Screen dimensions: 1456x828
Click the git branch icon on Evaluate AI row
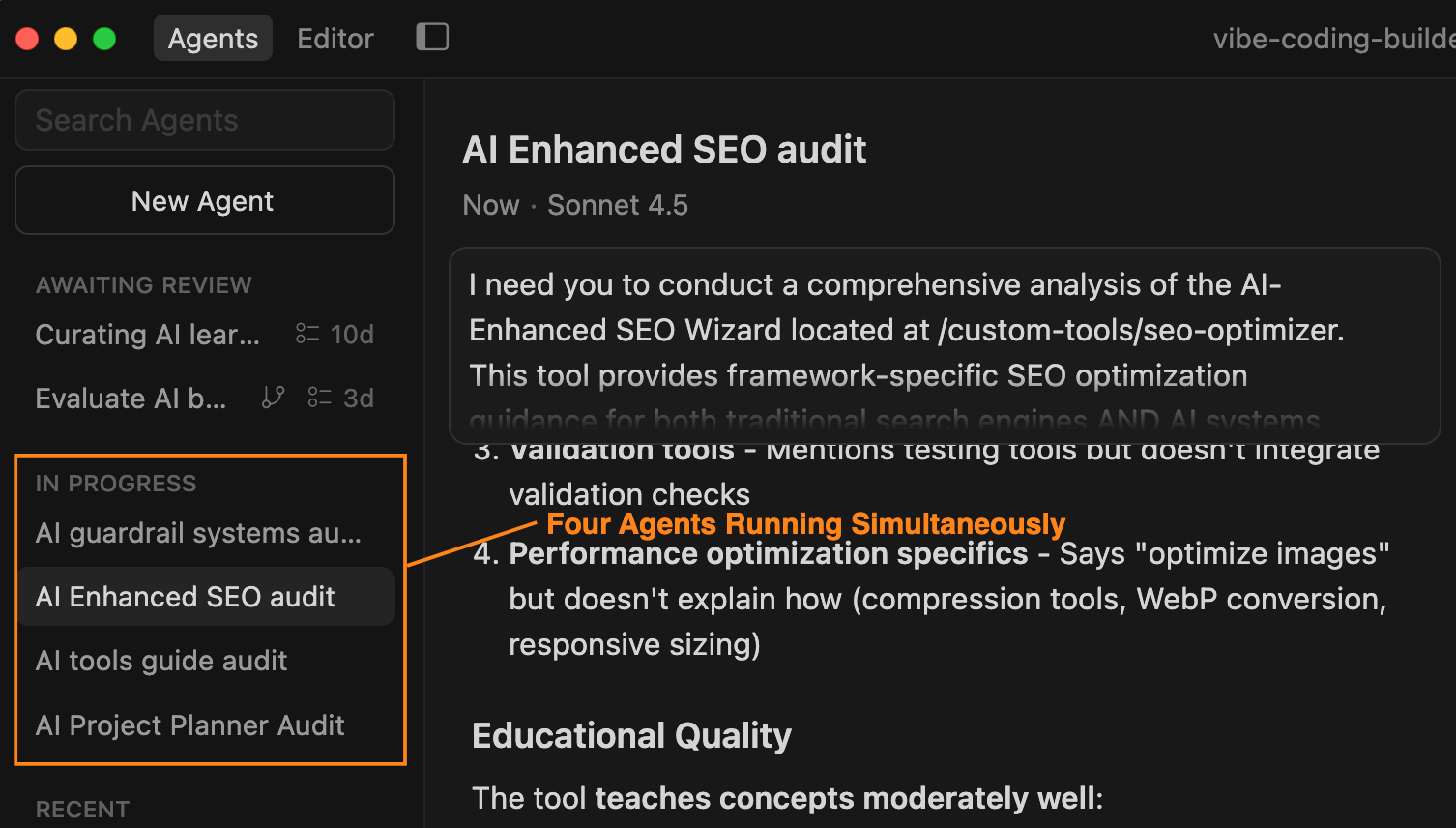pos(274,398)
